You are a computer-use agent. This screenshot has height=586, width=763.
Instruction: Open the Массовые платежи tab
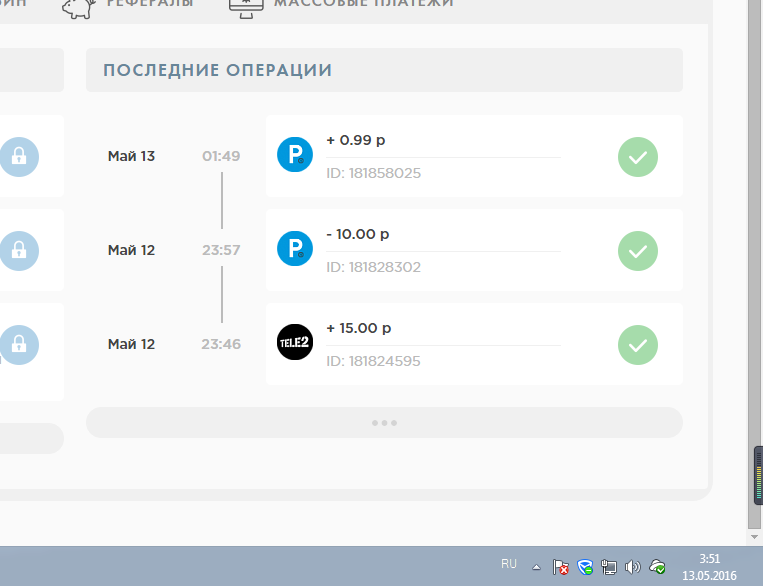point(343,3)
